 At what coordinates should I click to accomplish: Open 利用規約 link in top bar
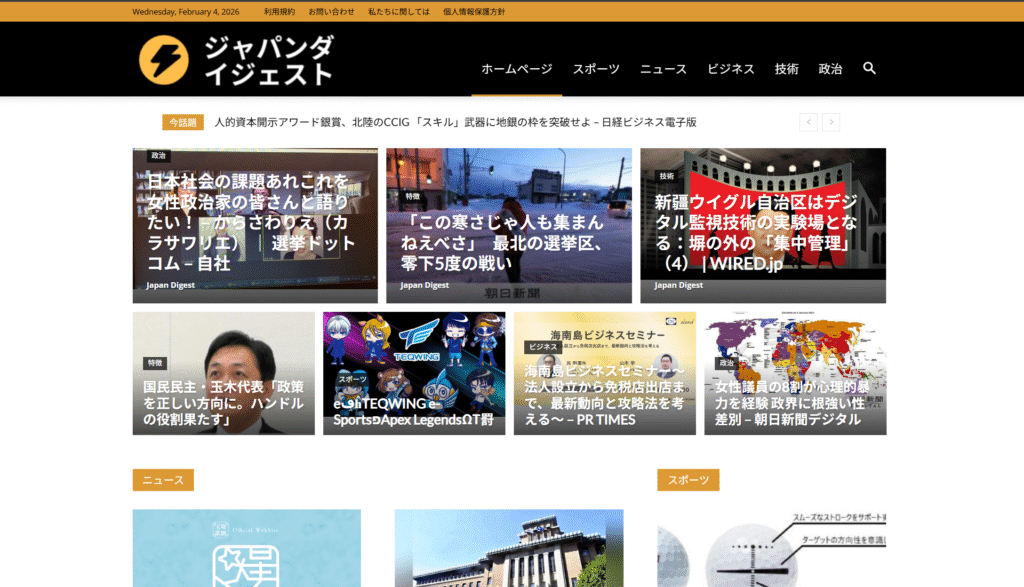click(x=279, y=12)
